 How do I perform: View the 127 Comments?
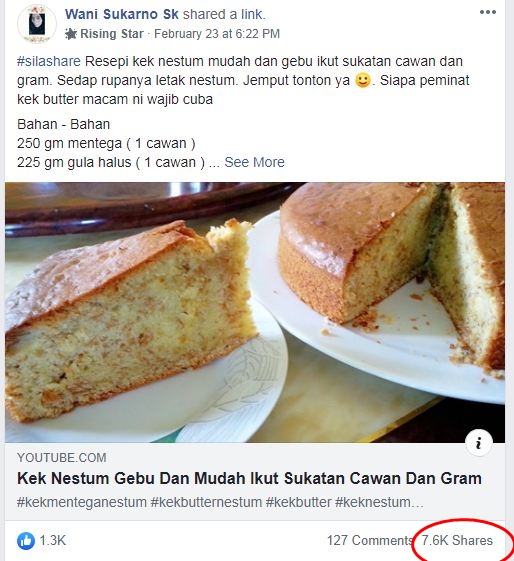click(x=369, y=540)
